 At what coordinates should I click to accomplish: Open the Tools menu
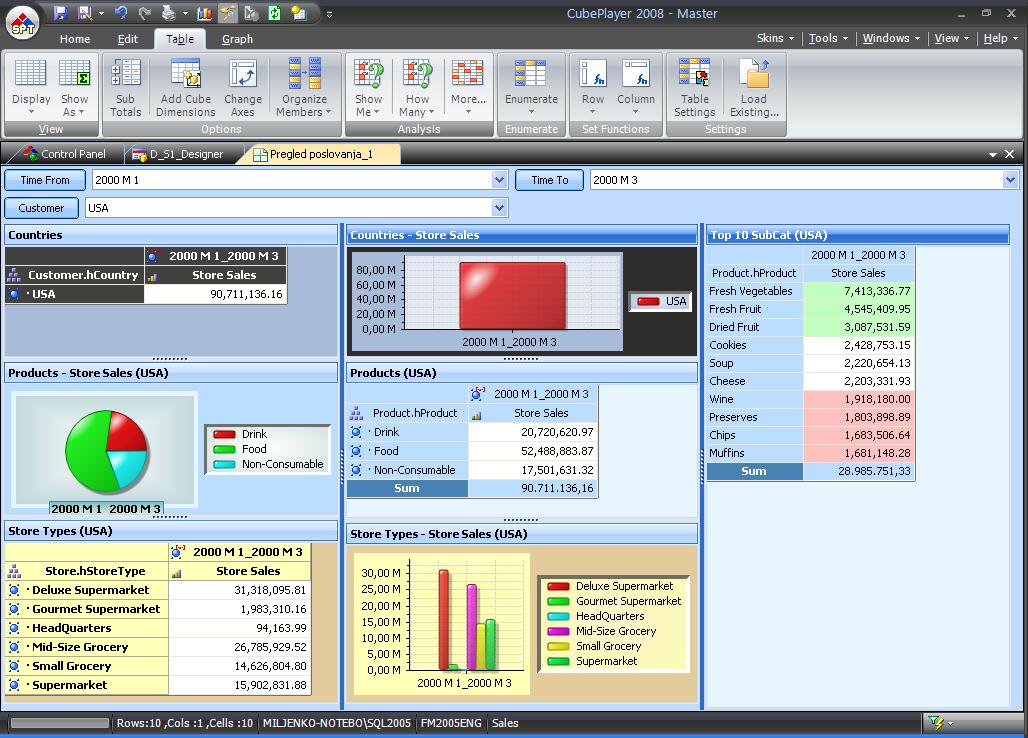828,38
